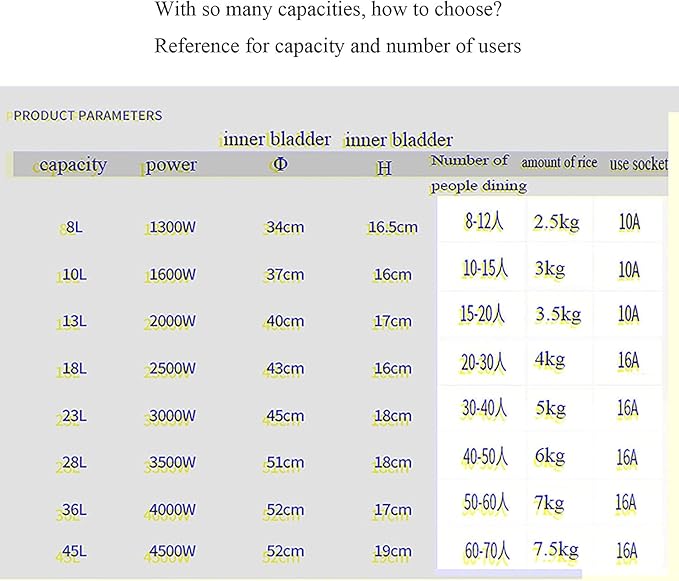Click the PRODUCT PARAMETERS heading

coord(87,116)
